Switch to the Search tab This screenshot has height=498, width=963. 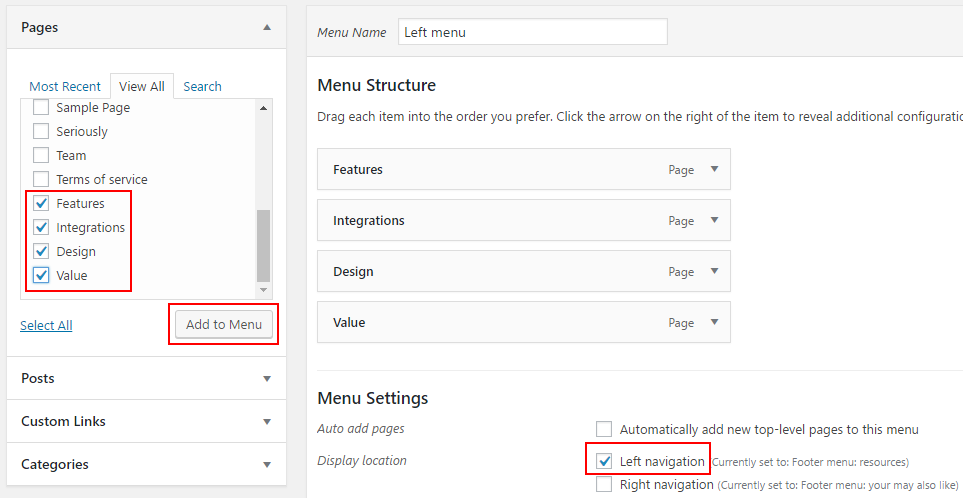(202, 87)
